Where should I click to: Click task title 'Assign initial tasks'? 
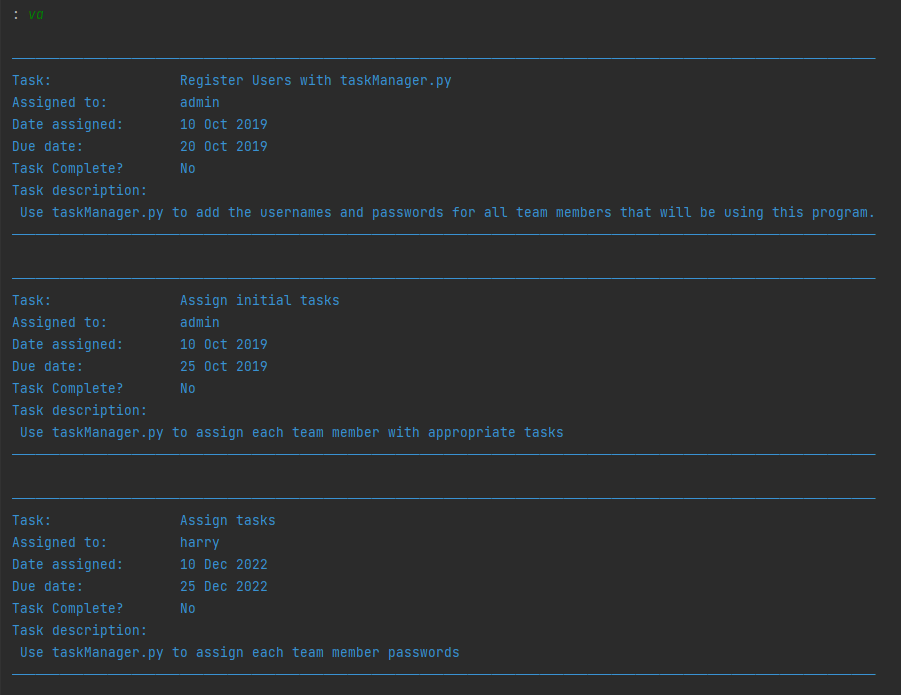(259, 300)
